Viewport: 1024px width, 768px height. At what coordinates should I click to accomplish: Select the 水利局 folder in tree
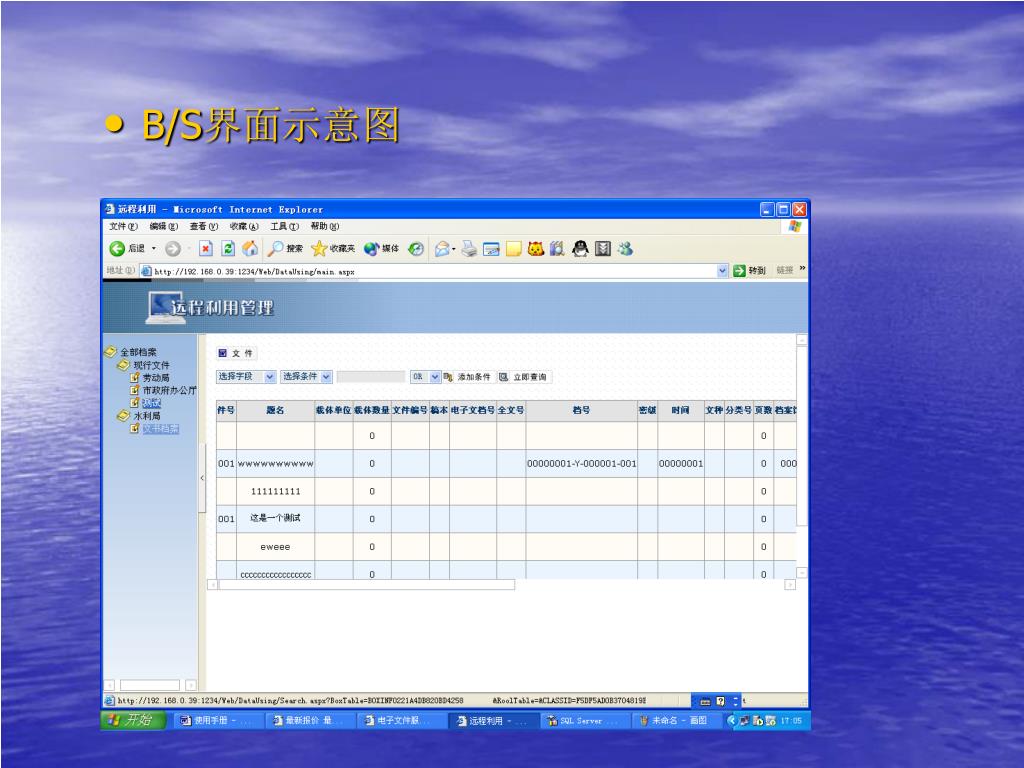pyautogui.click(x=146, y=415)
